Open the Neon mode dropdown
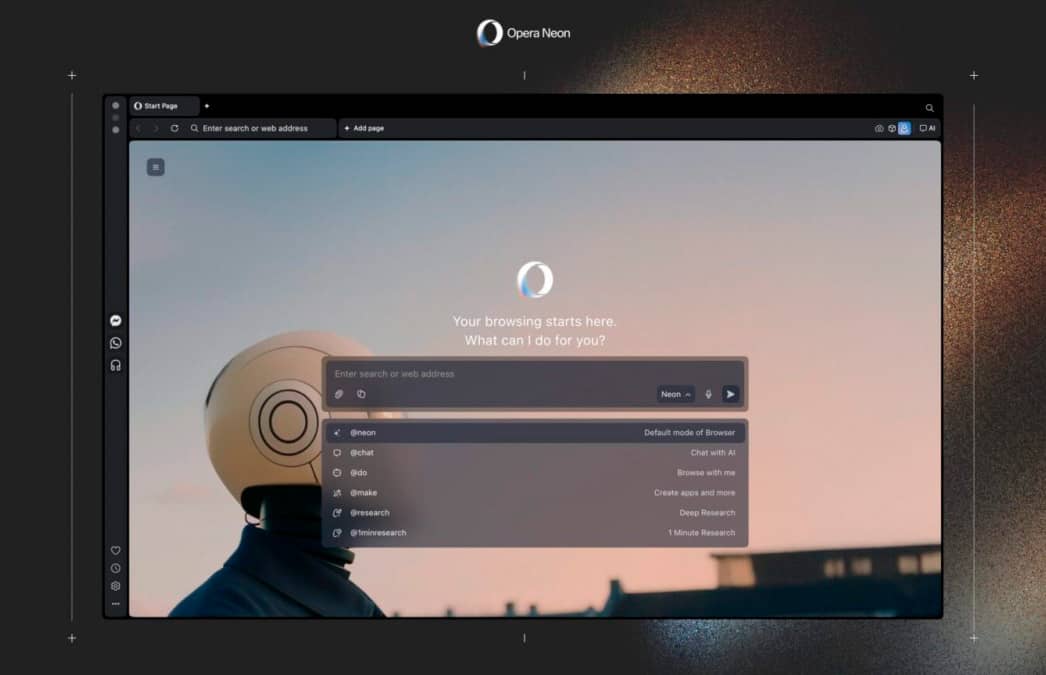Viewport: 1046px width, 675px height. (x=673, y=394)
